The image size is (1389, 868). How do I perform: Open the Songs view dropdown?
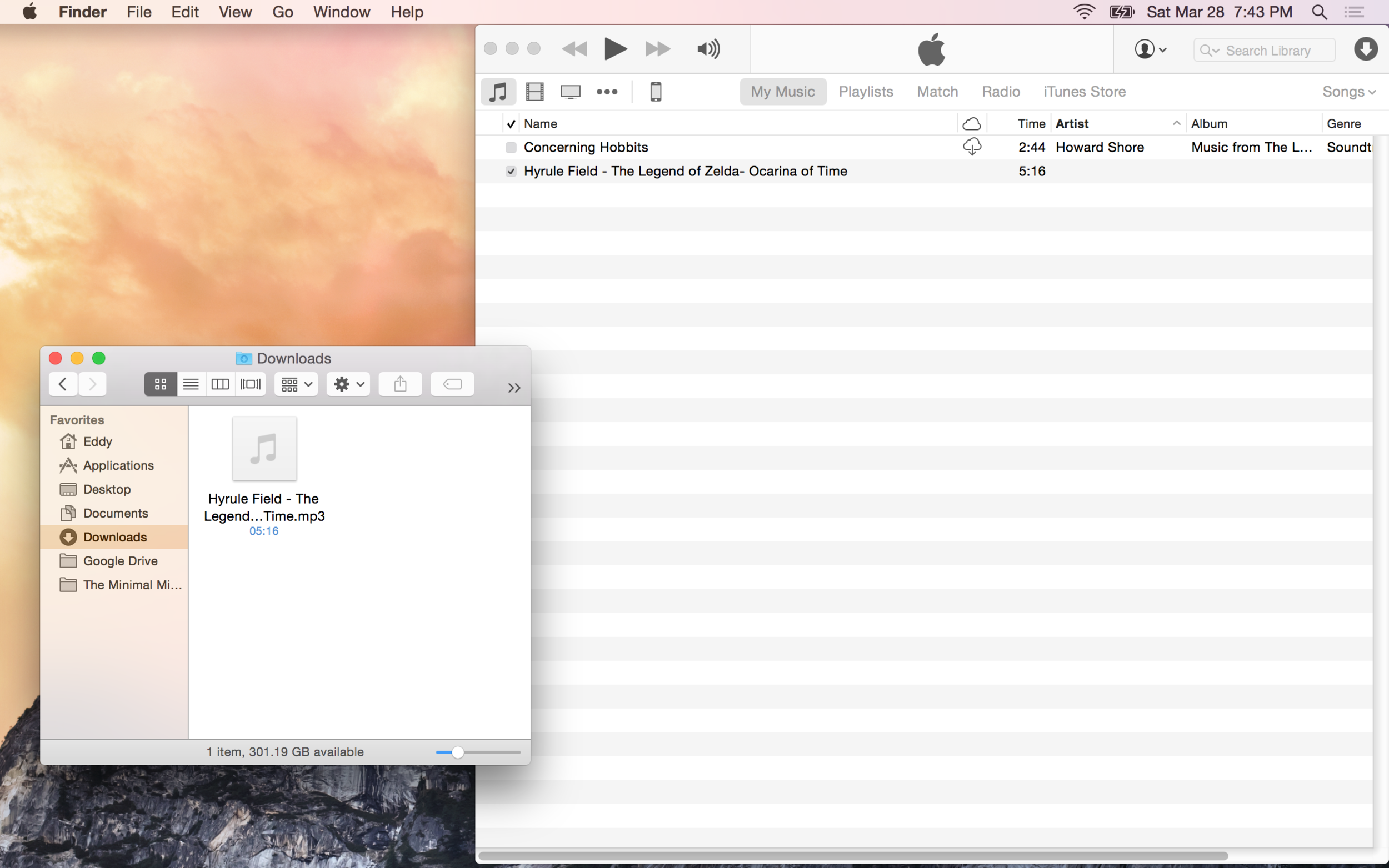[1349, 91]
